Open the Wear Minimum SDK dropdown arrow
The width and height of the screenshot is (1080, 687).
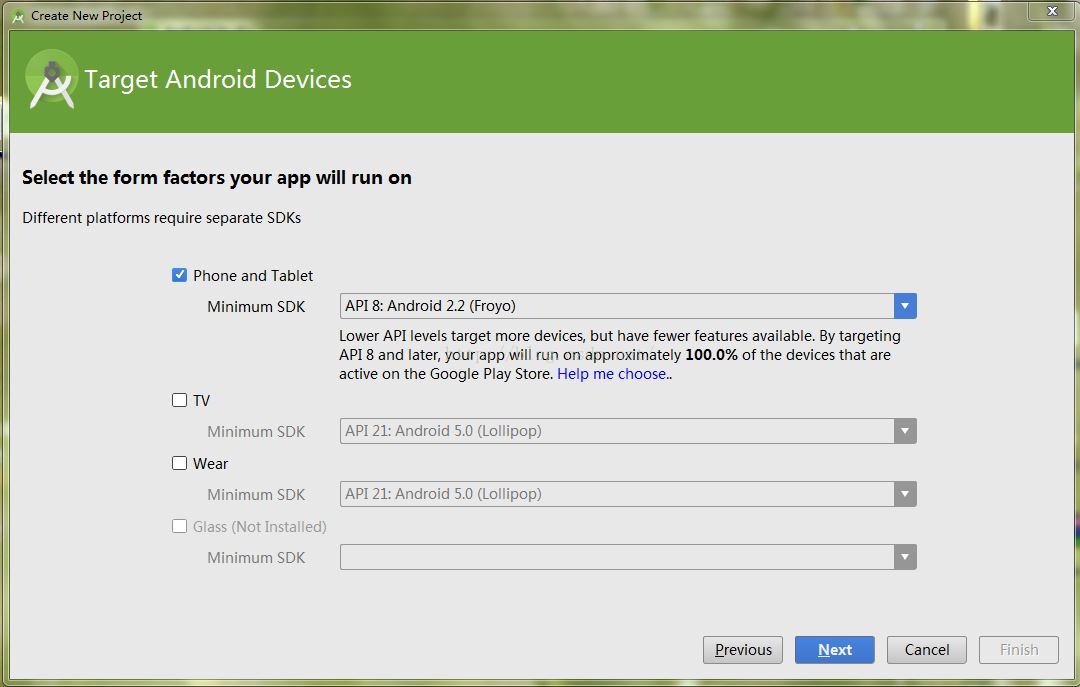pyautogui.click(x=905, y=493)
